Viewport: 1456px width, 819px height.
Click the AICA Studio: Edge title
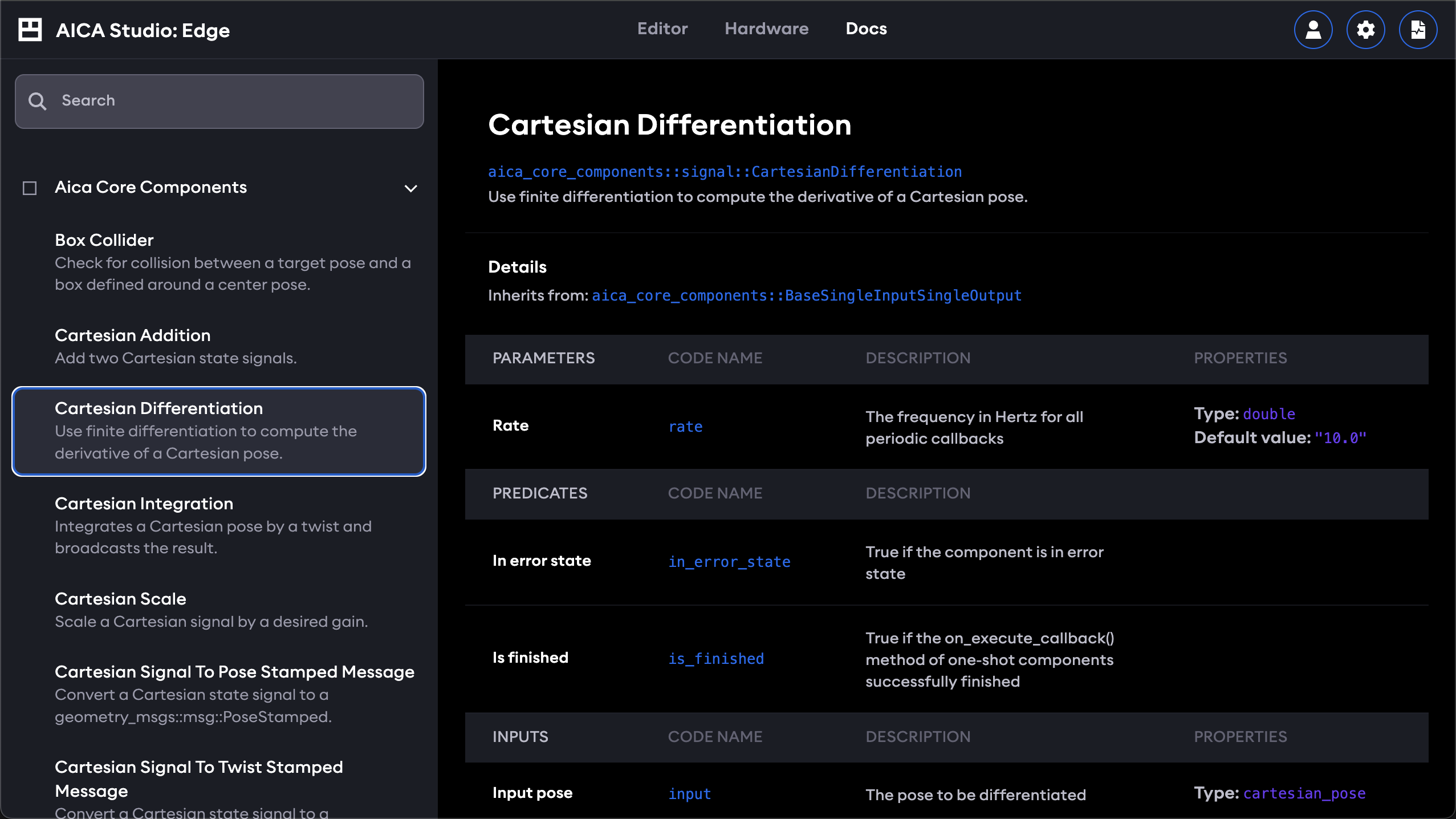pyautogui.click(x=143, y=30)
